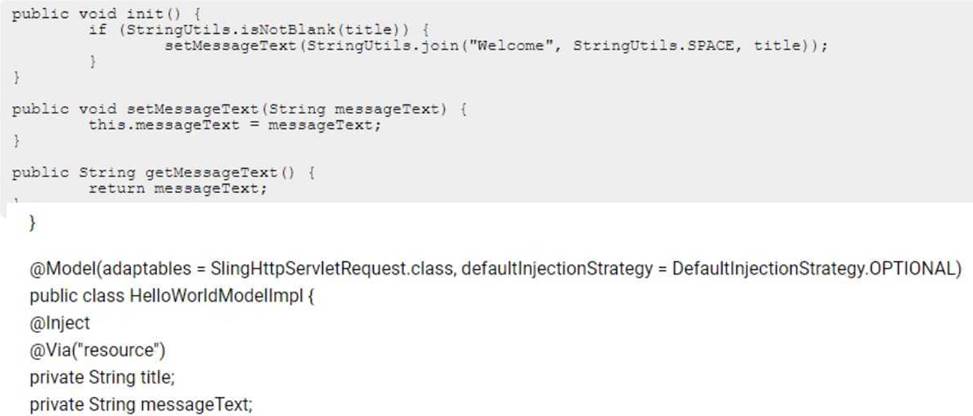Image resolution: width=973 pixels, height=416 pixels.
Task: Click the StringUtils.isNotBlank(title) condition
Action: tap(254, 30)
